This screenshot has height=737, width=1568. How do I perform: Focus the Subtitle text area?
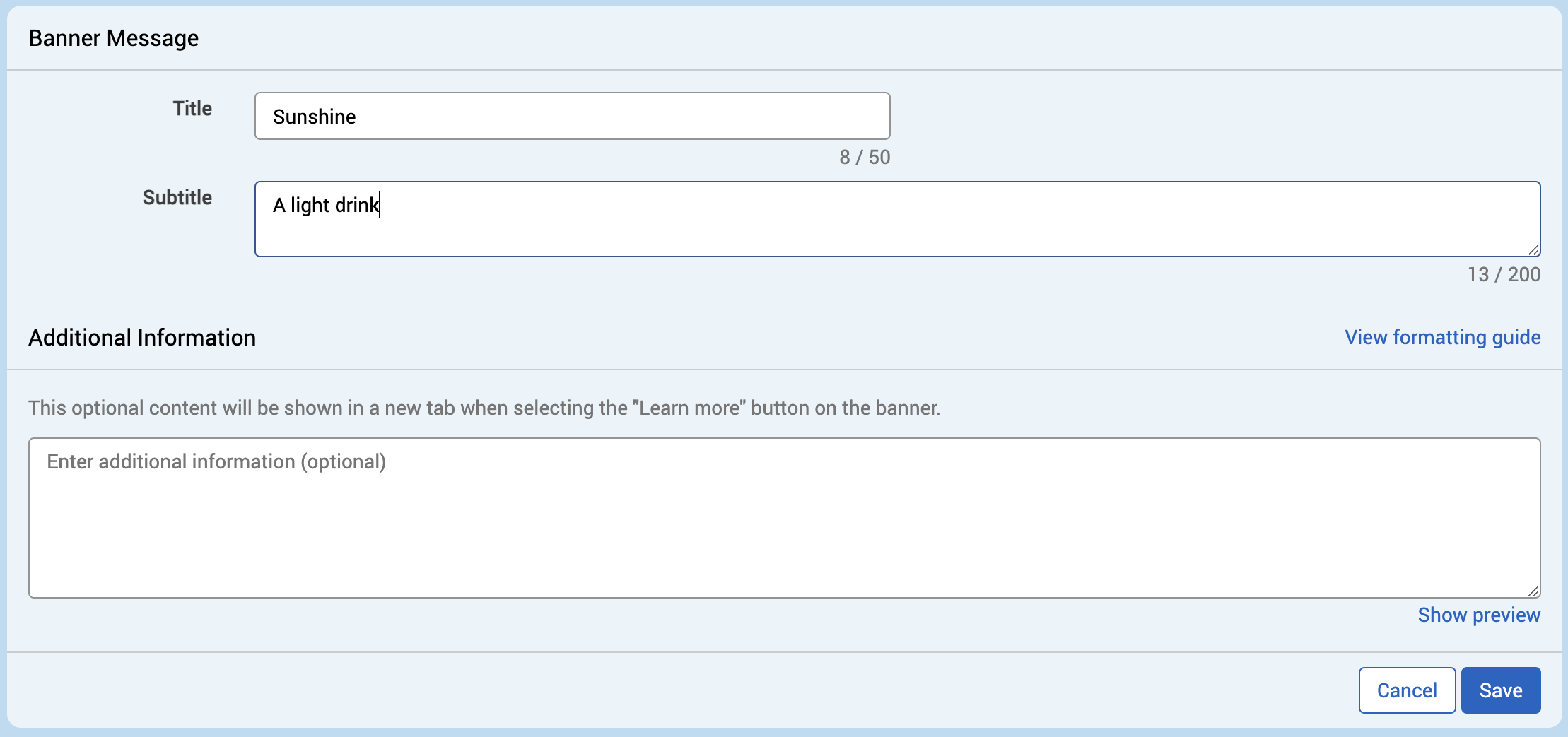coord(896,219)
